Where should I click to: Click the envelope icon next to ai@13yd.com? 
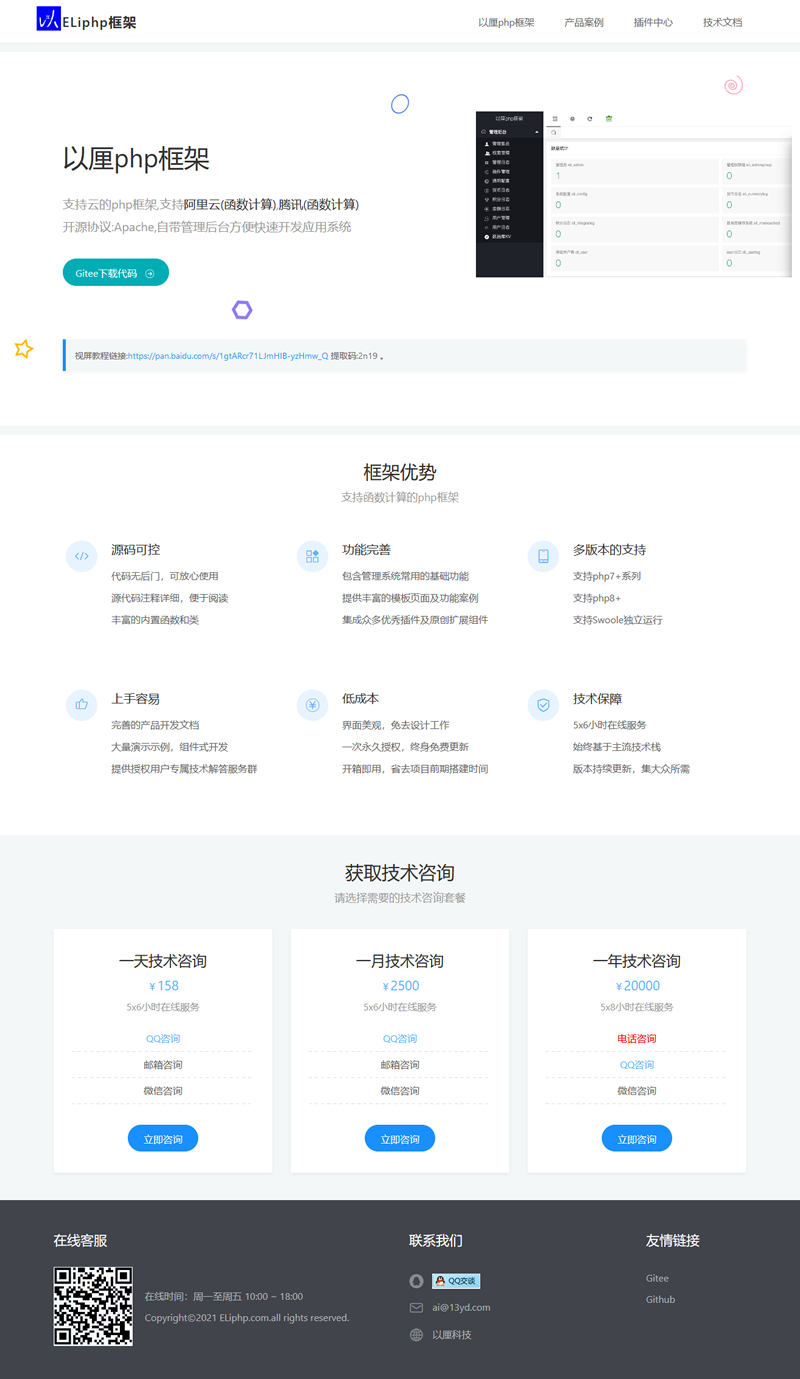(416, 1307)
